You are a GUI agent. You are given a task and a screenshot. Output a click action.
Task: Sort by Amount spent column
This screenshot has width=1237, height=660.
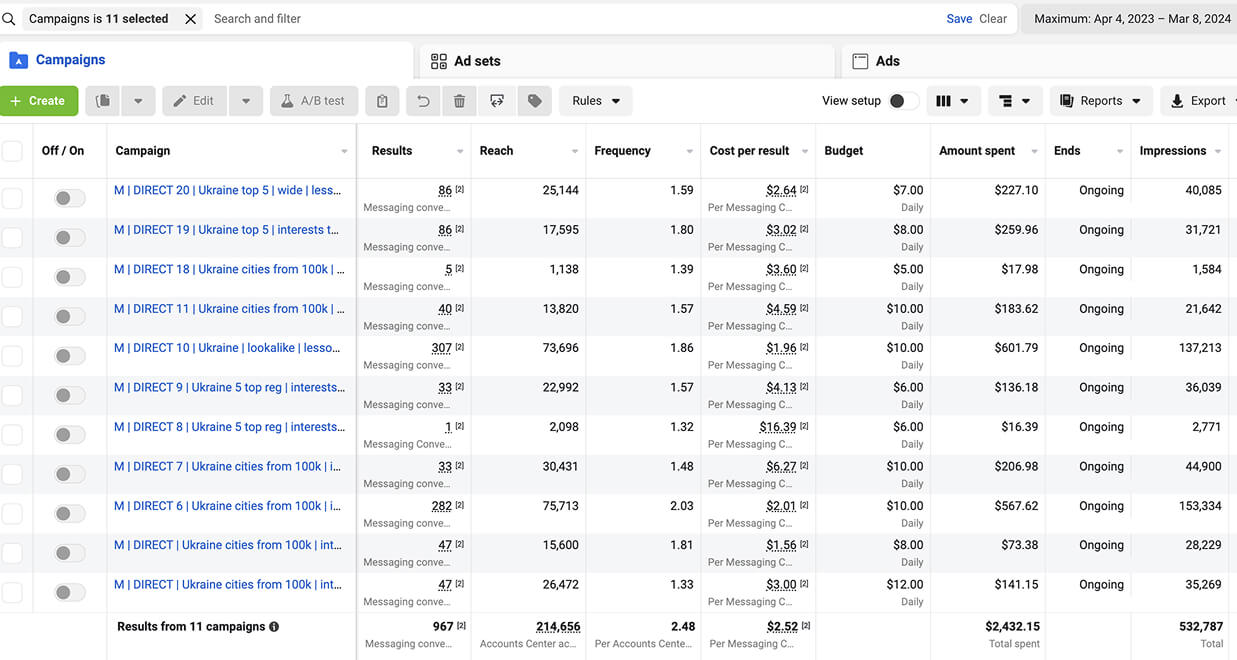coord(977,151)
